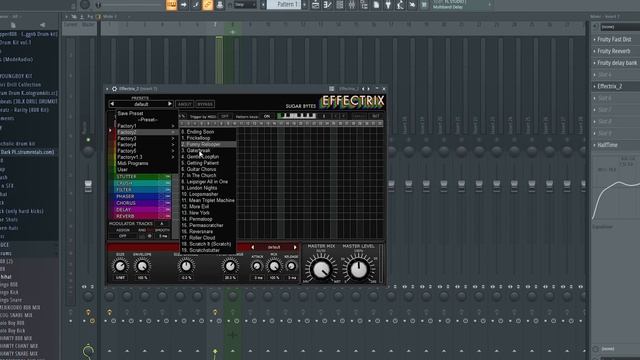Click the plug icon in top toolbar
The image size is (640, 360).
pos(388,5)
